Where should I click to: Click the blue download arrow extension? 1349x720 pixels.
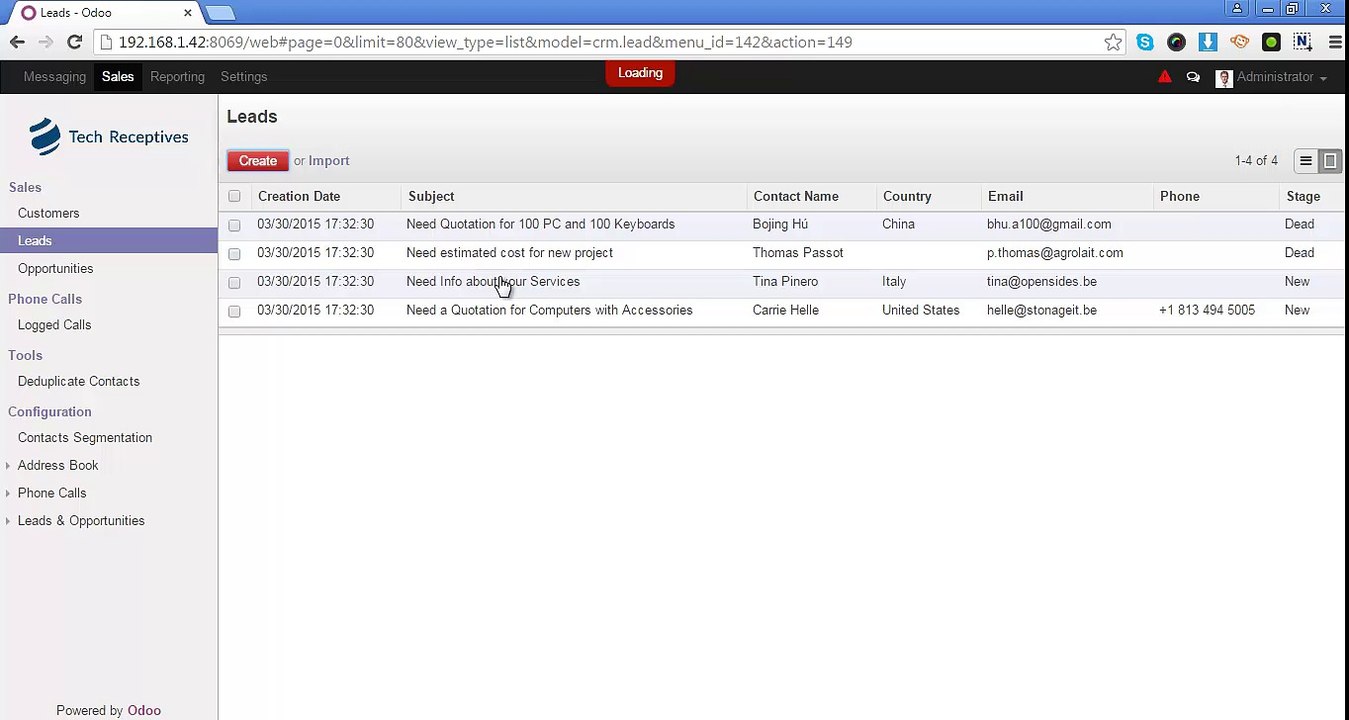pyautogui.click(x=1207, y=42)
